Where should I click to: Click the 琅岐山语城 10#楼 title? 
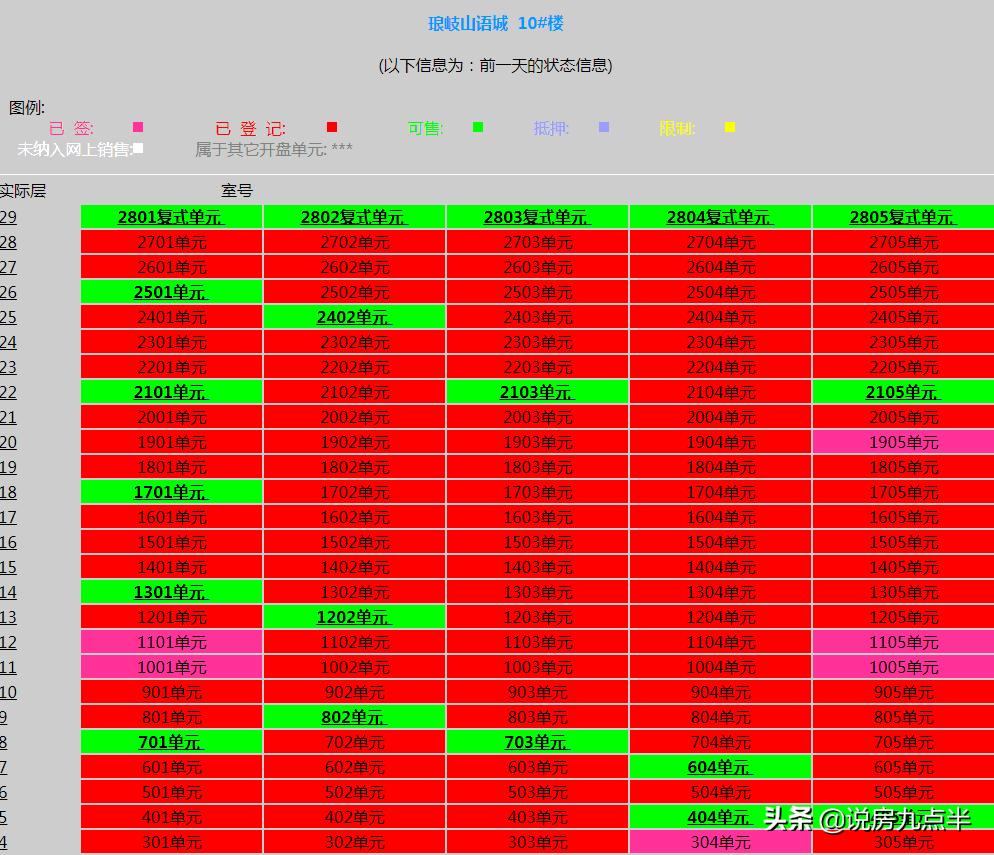(496, 23)
